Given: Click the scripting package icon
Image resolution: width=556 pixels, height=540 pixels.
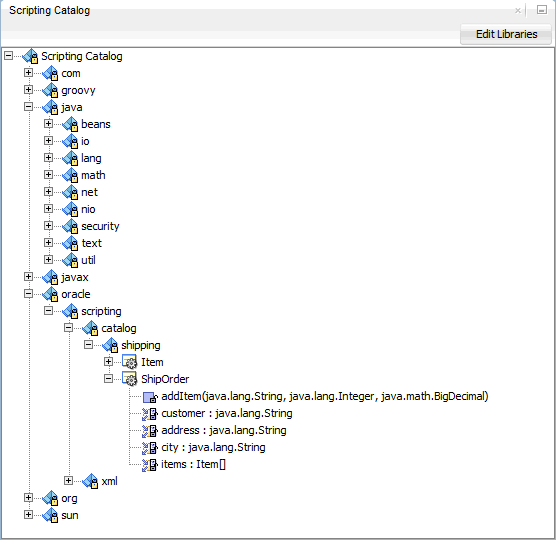Looking at the screenshot, I should (x=70, y=311).
